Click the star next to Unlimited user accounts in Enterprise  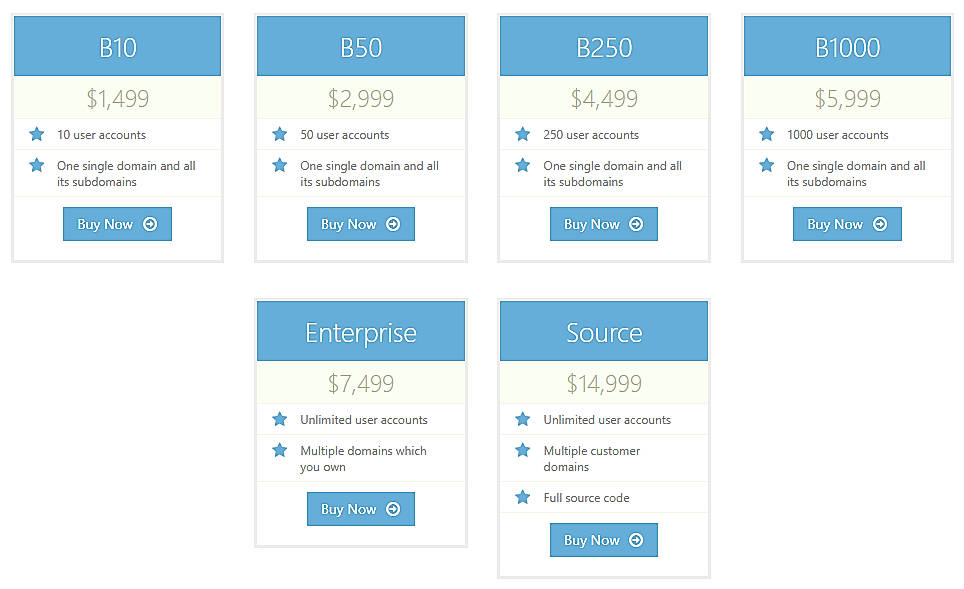[280, 419]
